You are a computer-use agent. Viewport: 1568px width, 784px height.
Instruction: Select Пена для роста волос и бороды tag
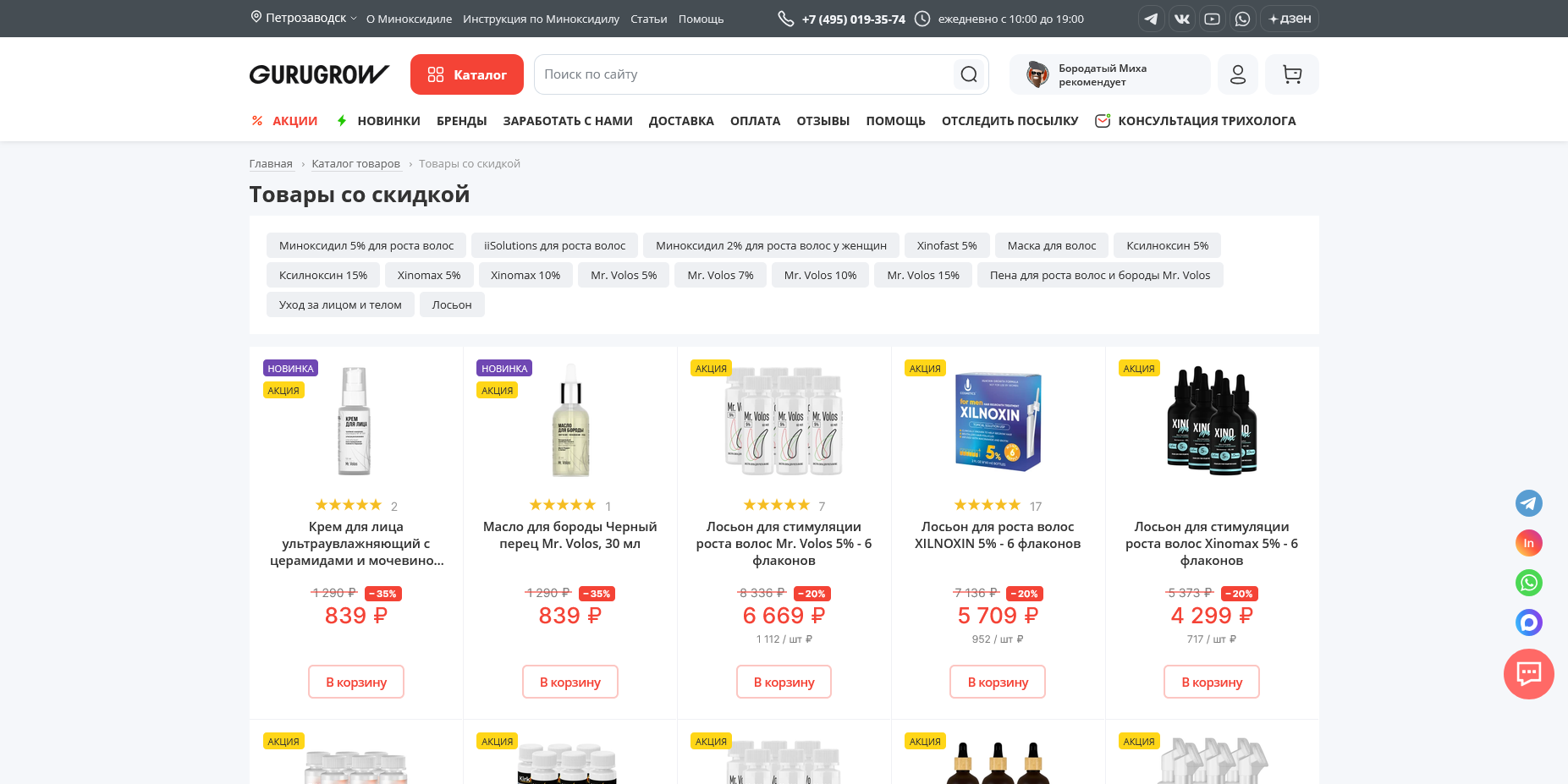pyautogui.click(x=1100, y=275)
